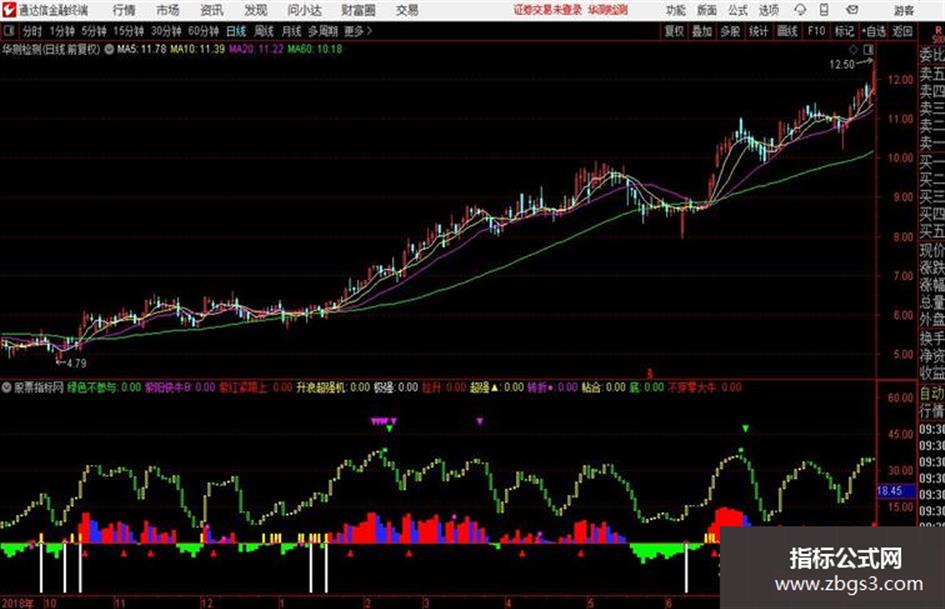The image size is (945, 609).
Task: Toggle the left panel icon beside 分时
Action: point(9,31)
